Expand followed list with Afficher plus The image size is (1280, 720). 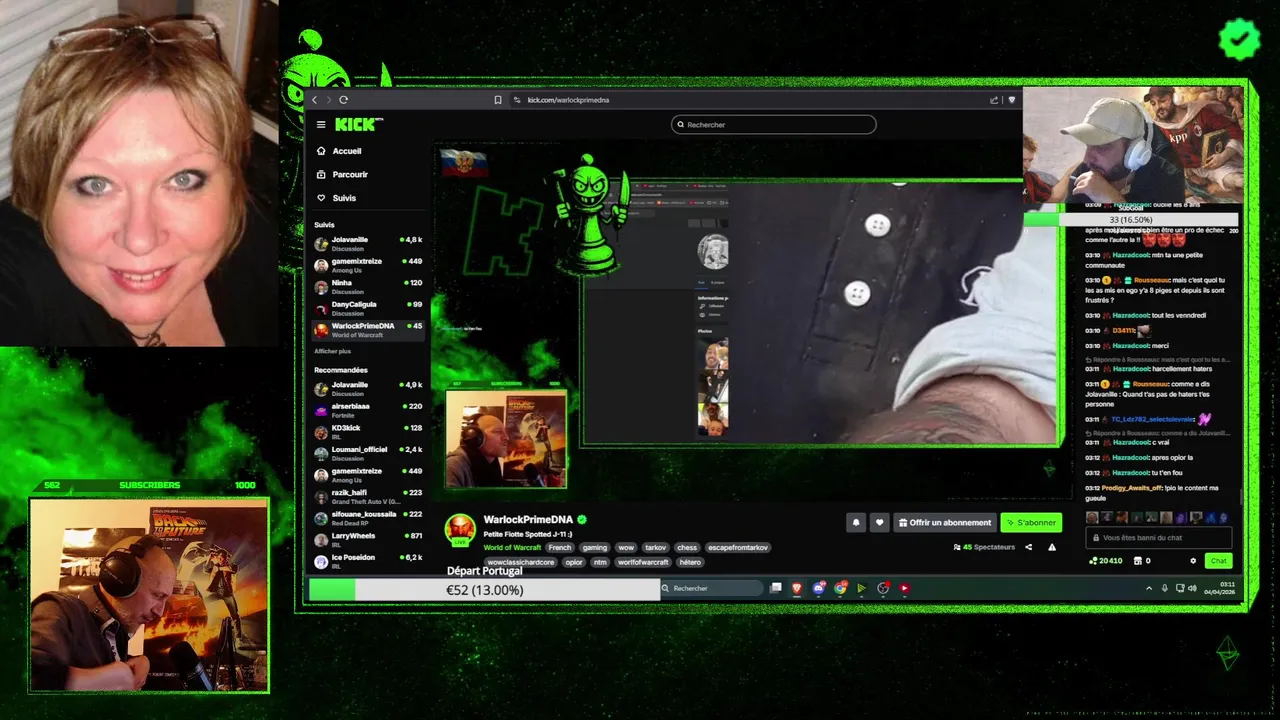332,351
